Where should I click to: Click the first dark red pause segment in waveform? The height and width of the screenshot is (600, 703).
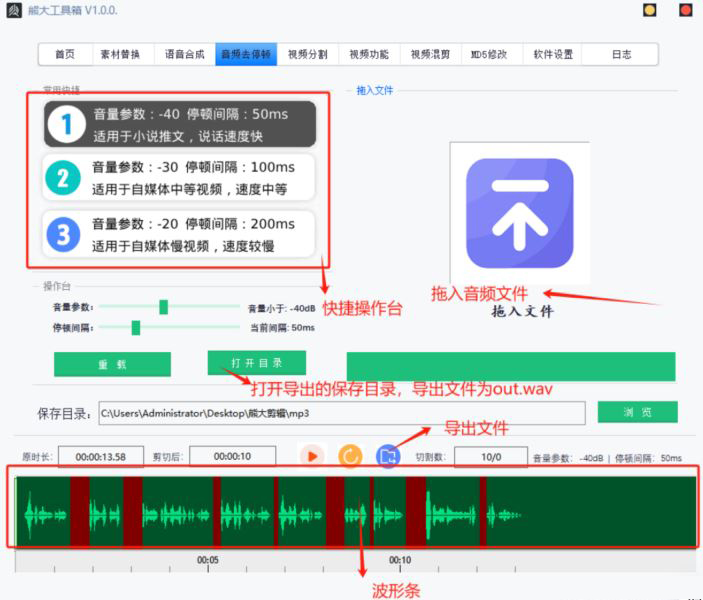click(80, 512)
